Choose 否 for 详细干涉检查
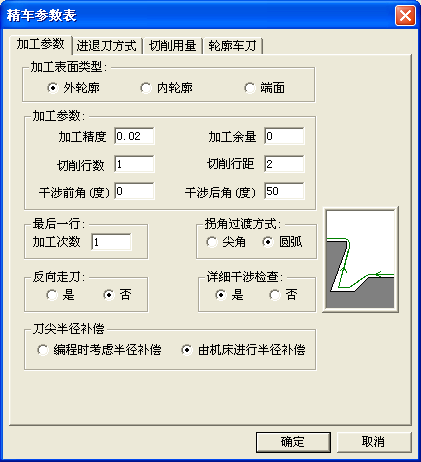Image resolution: width=421 pixels, height=462 pixels. coord(283,295)
